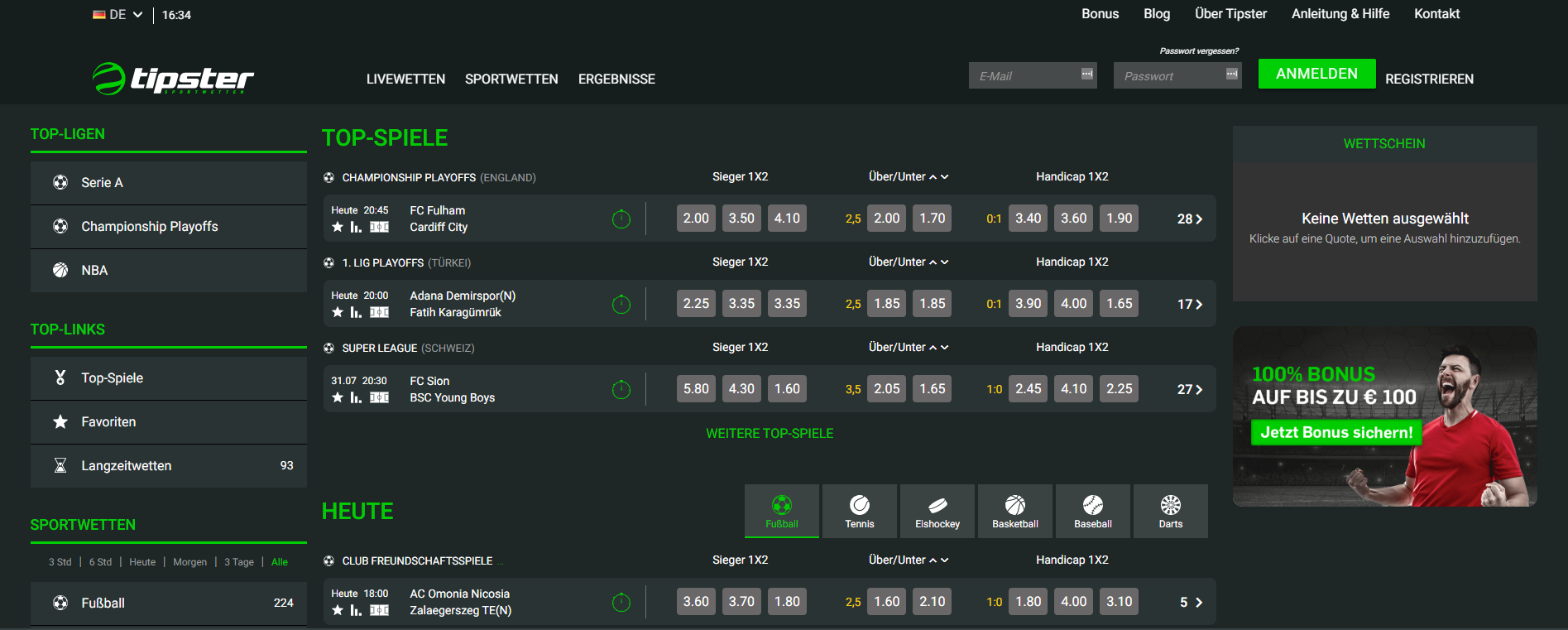Open the DE language dropdown

pyautogui.click(x=117, y=15)
